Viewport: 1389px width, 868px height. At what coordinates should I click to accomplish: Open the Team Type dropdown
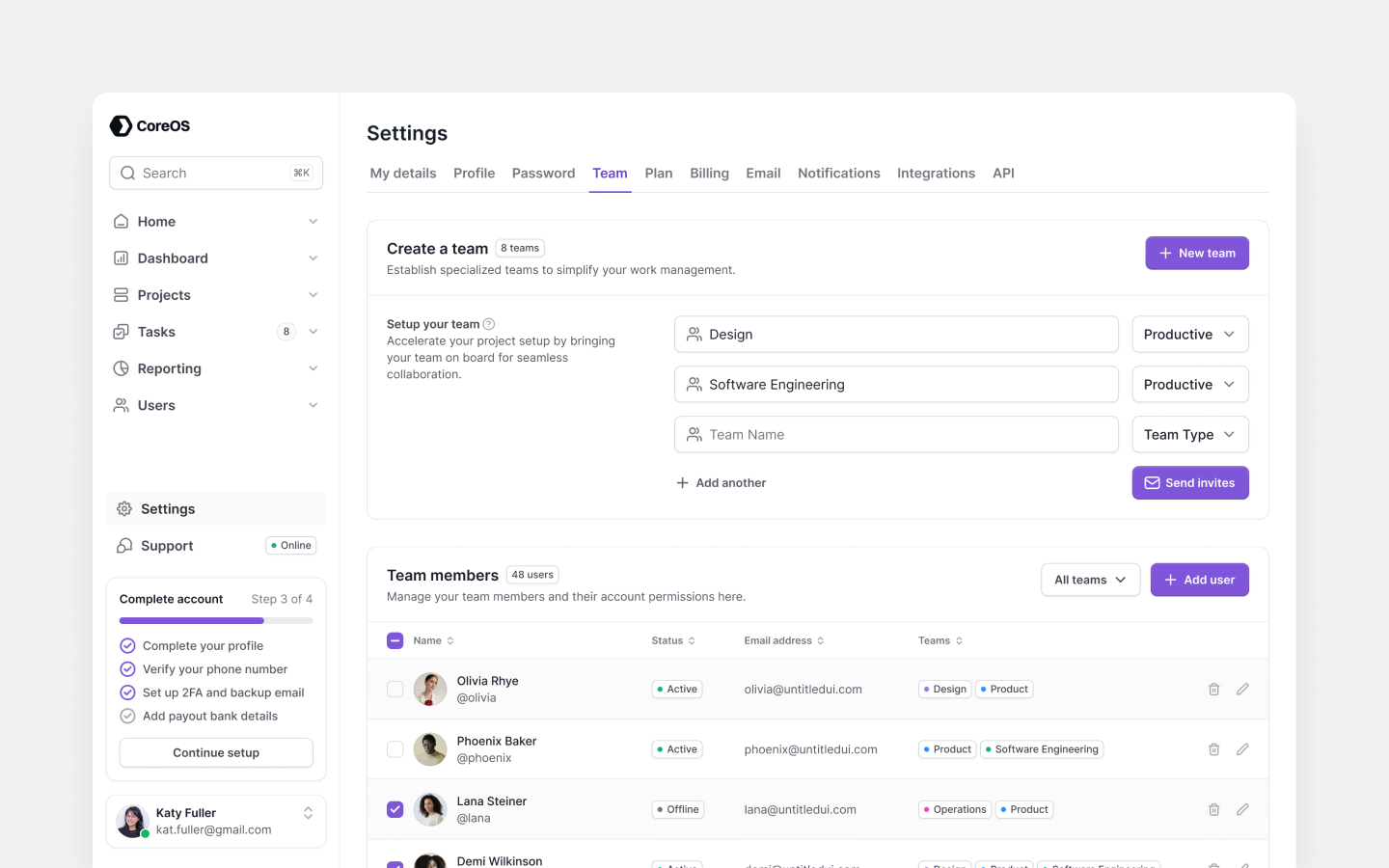pyautogui.click(x=1190, y=434)
